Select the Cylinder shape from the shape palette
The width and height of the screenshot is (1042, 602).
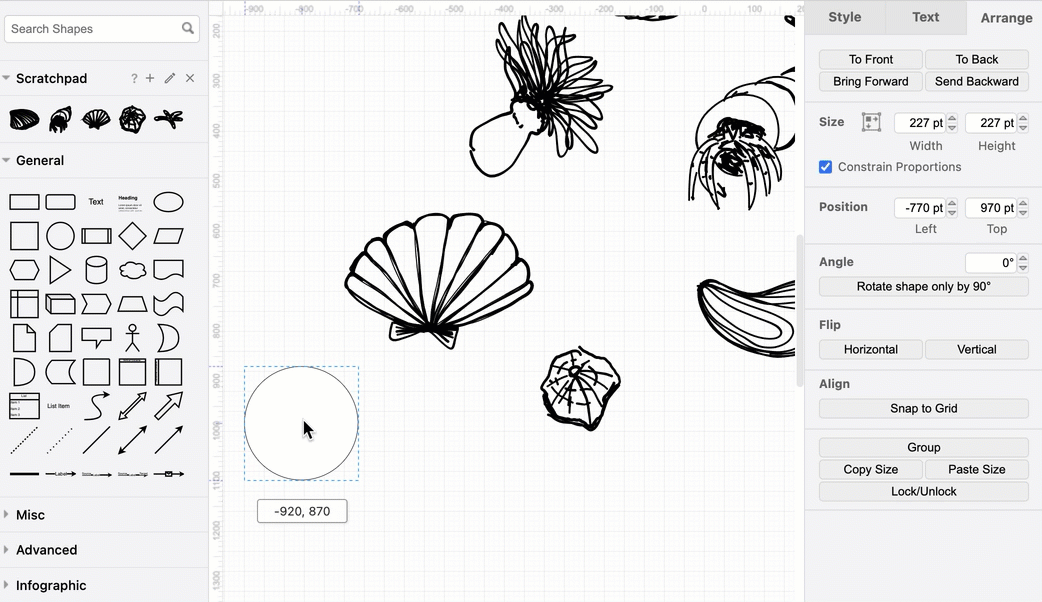point(96,268)
